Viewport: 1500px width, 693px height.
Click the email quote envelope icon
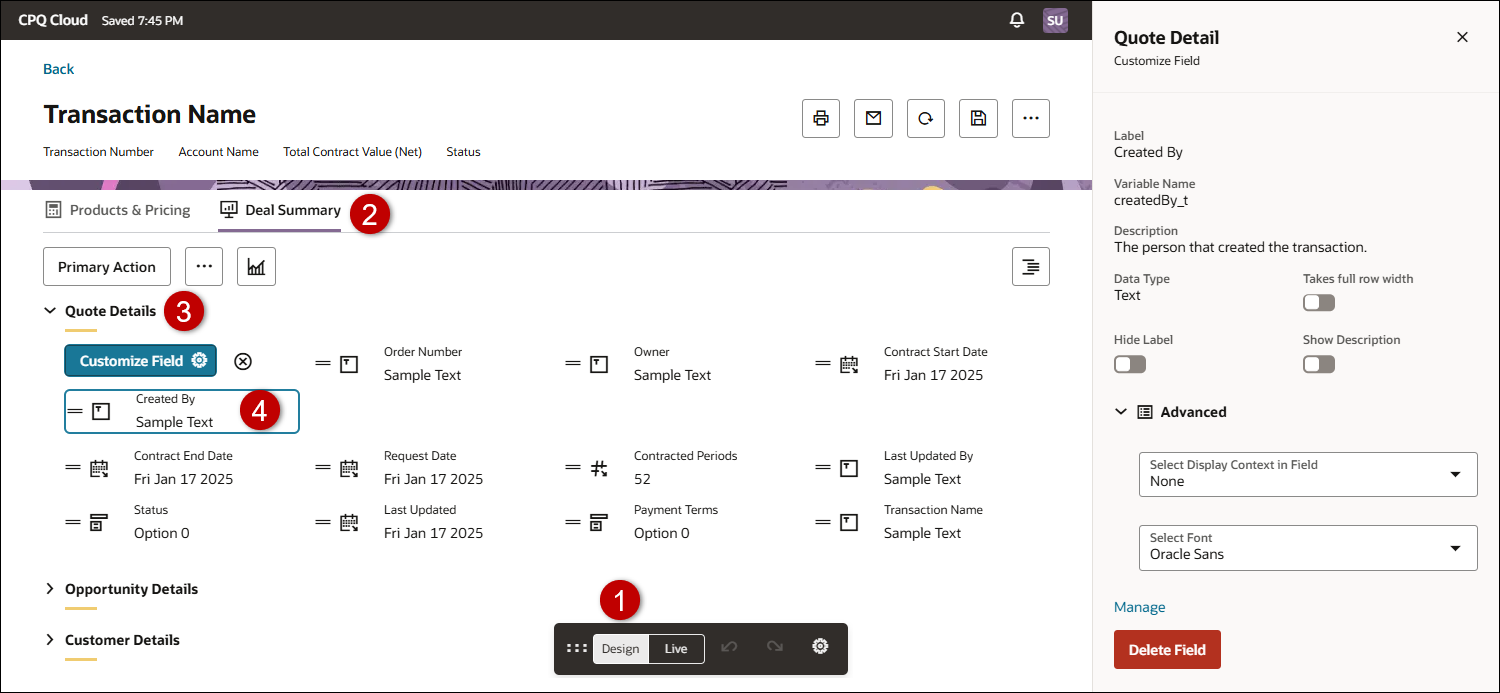pos(873,118)
